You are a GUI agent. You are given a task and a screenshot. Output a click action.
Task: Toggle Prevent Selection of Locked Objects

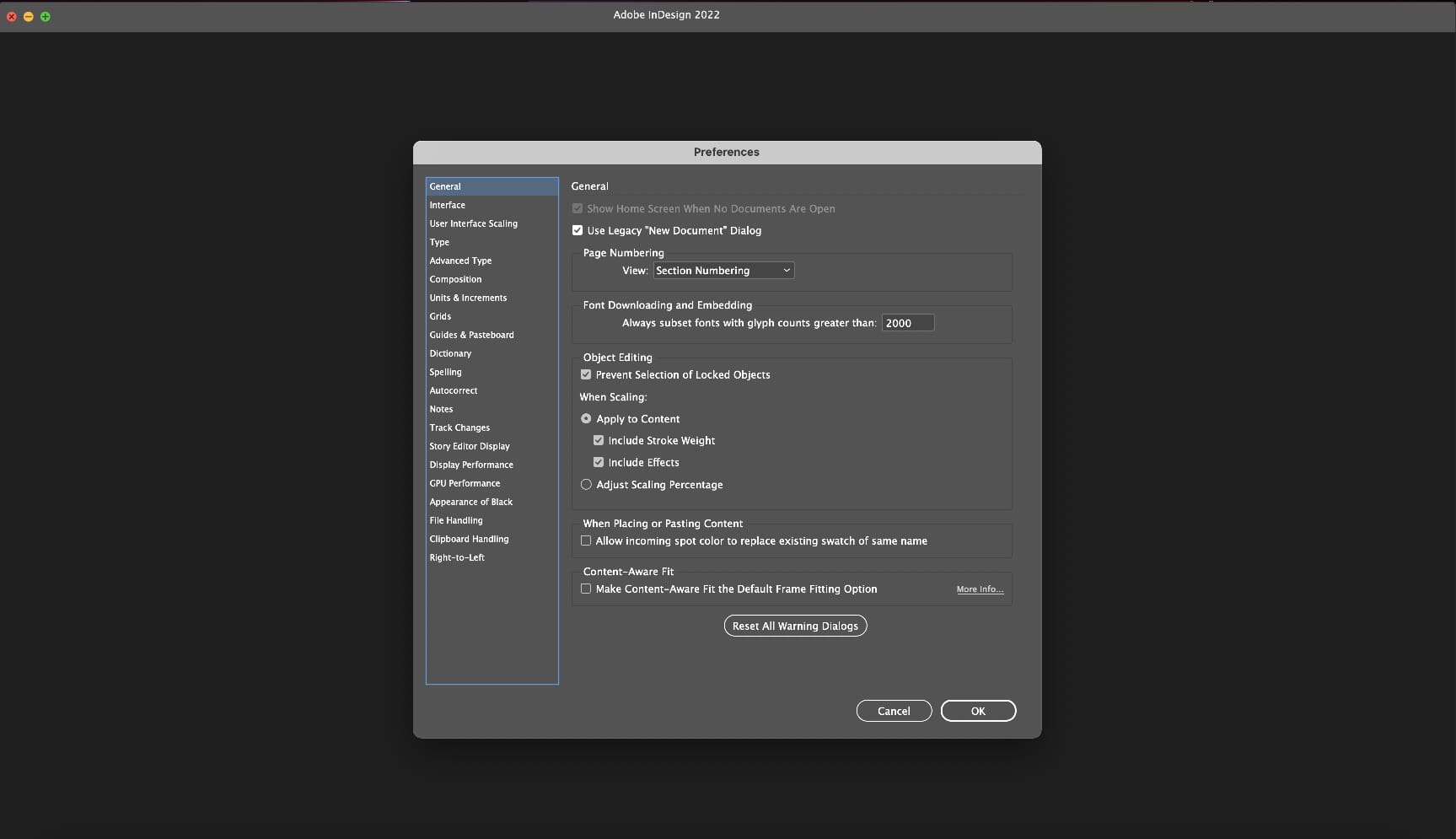pos(586,374)
